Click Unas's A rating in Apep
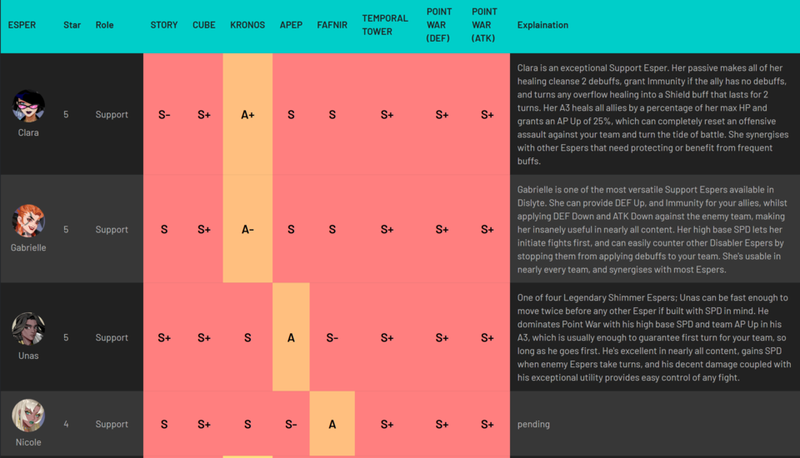The image size is (800, 458). click(291, 337)
